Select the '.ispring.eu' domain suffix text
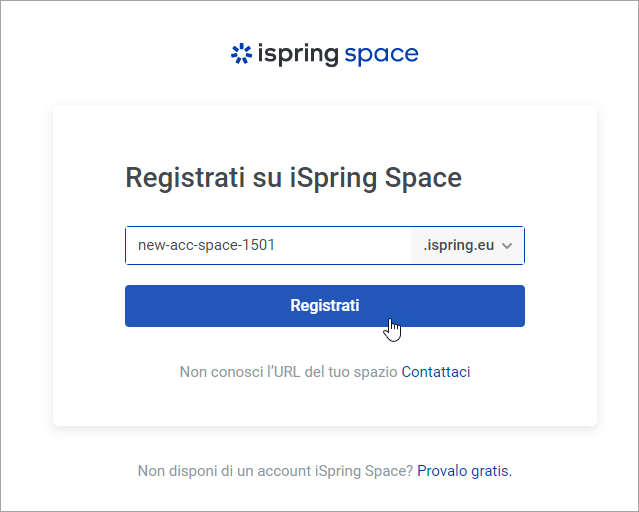Viewport: 639px width, 512px height. [x=459, y=245]
